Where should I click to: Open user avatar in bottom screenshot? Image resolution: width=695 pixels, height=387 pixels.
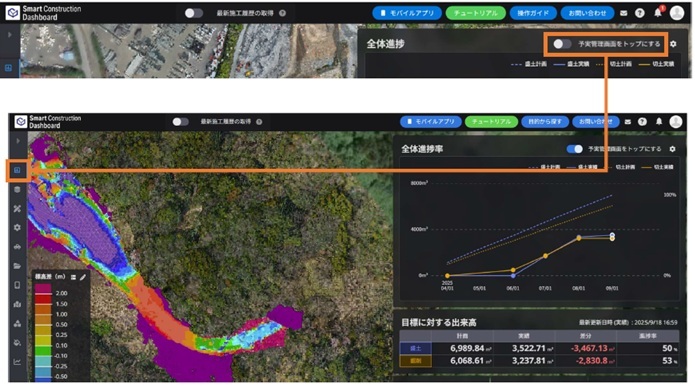(x=676, y=121)
